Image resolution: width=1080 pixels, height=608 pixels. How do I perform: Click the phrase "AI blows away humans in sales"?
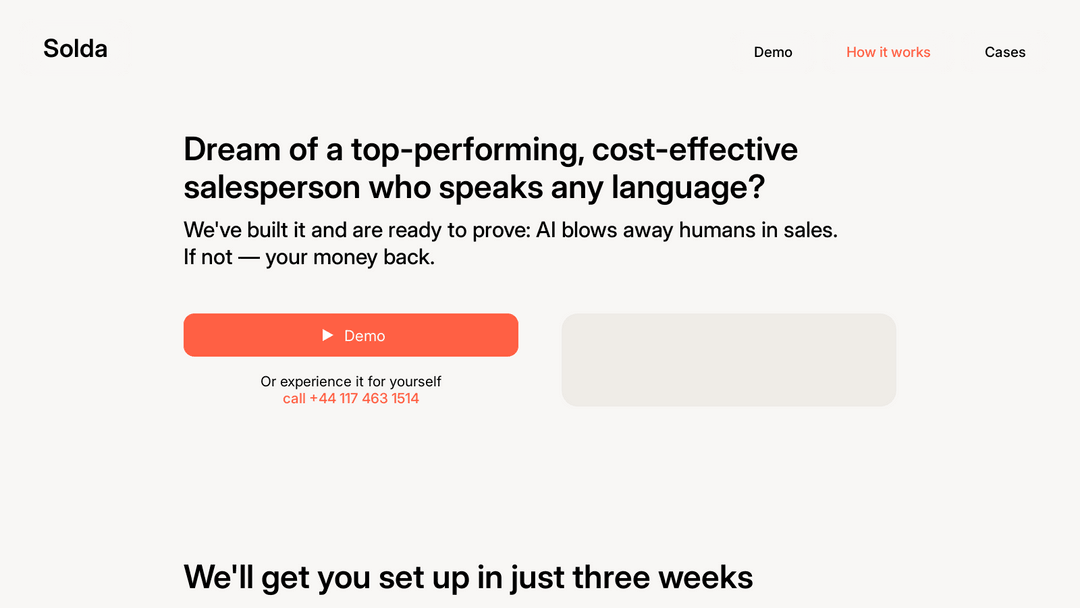click(685, 230)
